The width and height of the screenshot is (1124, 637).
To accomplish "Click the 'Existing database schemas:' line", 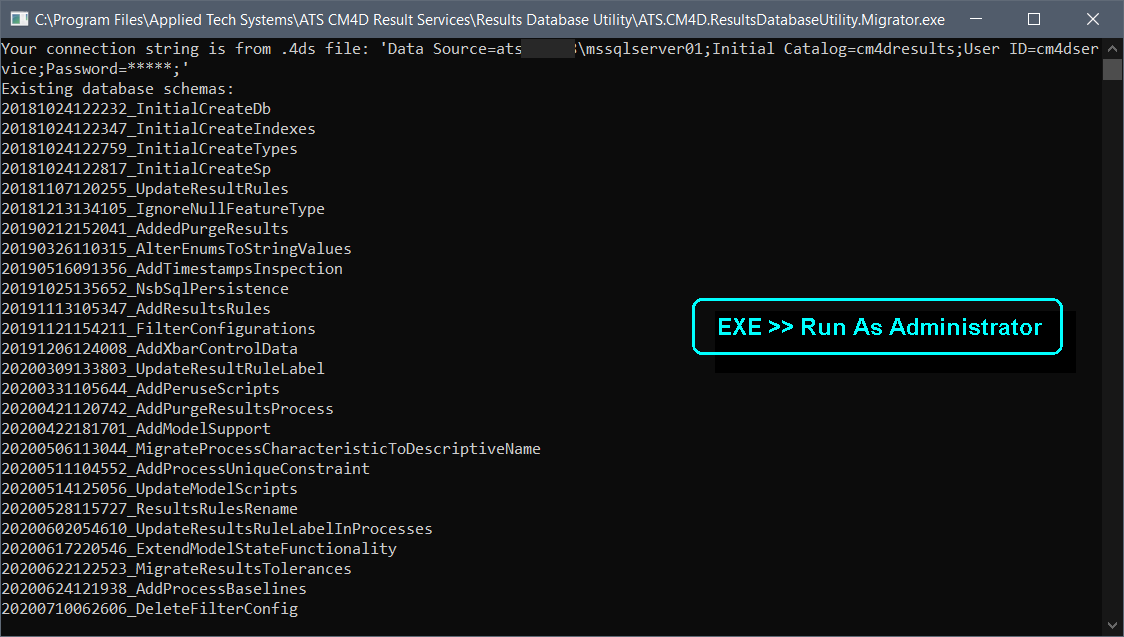I will pos(118,89).
